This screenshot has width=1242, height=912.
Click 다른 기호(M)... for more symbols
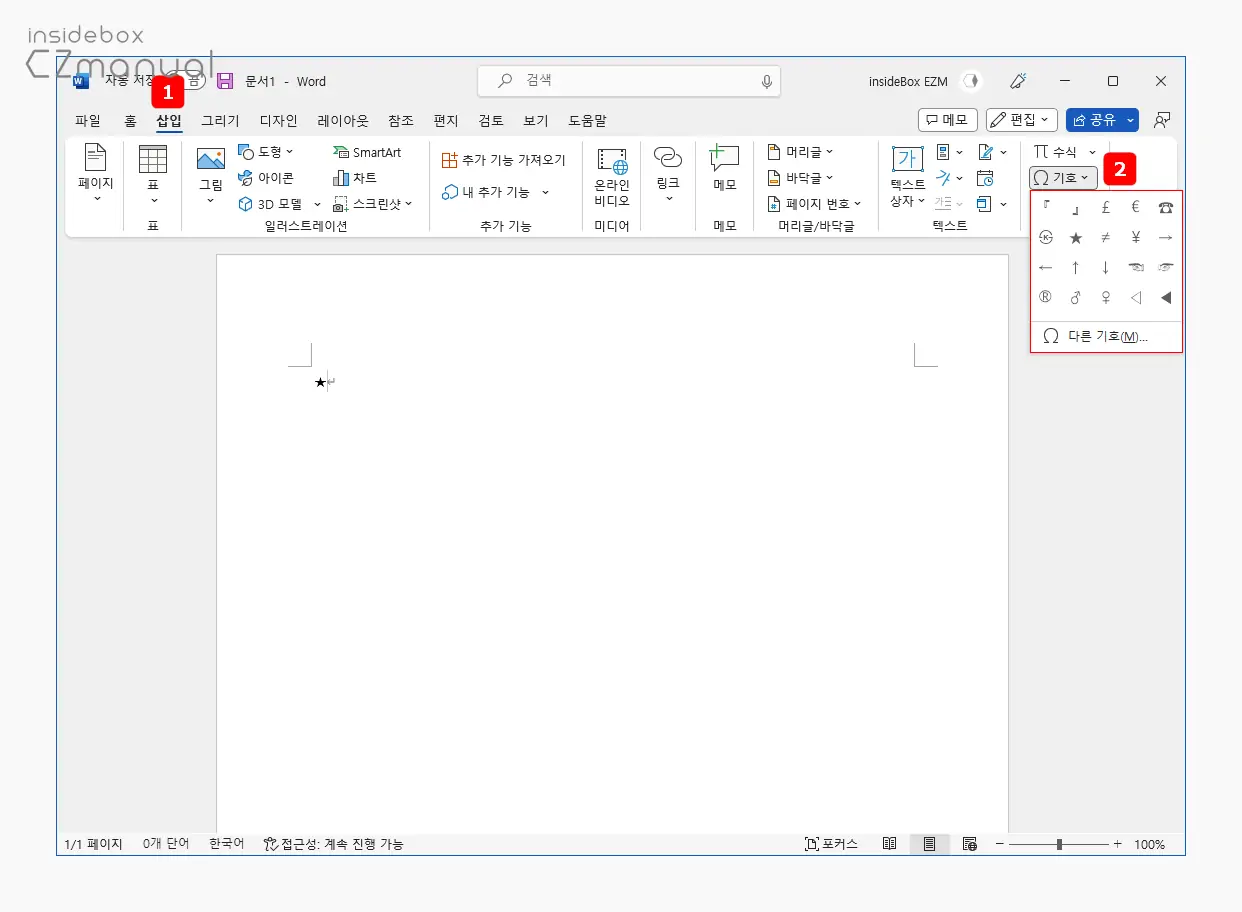1105,336
